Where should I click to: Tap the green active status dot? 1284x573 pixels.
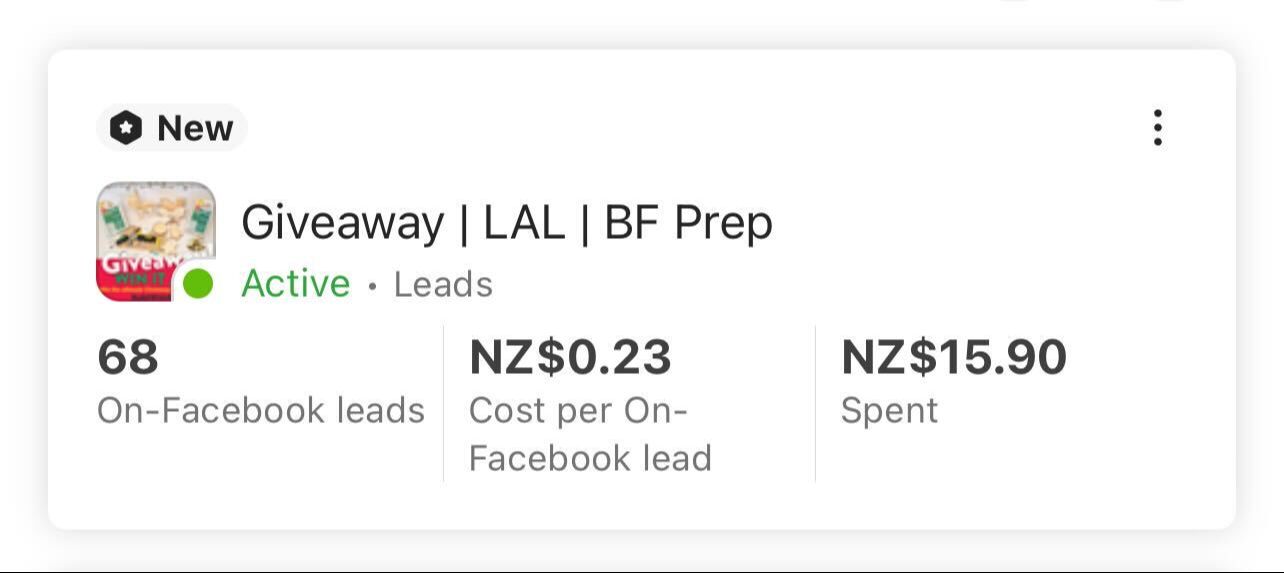click(x=198, y=284)
